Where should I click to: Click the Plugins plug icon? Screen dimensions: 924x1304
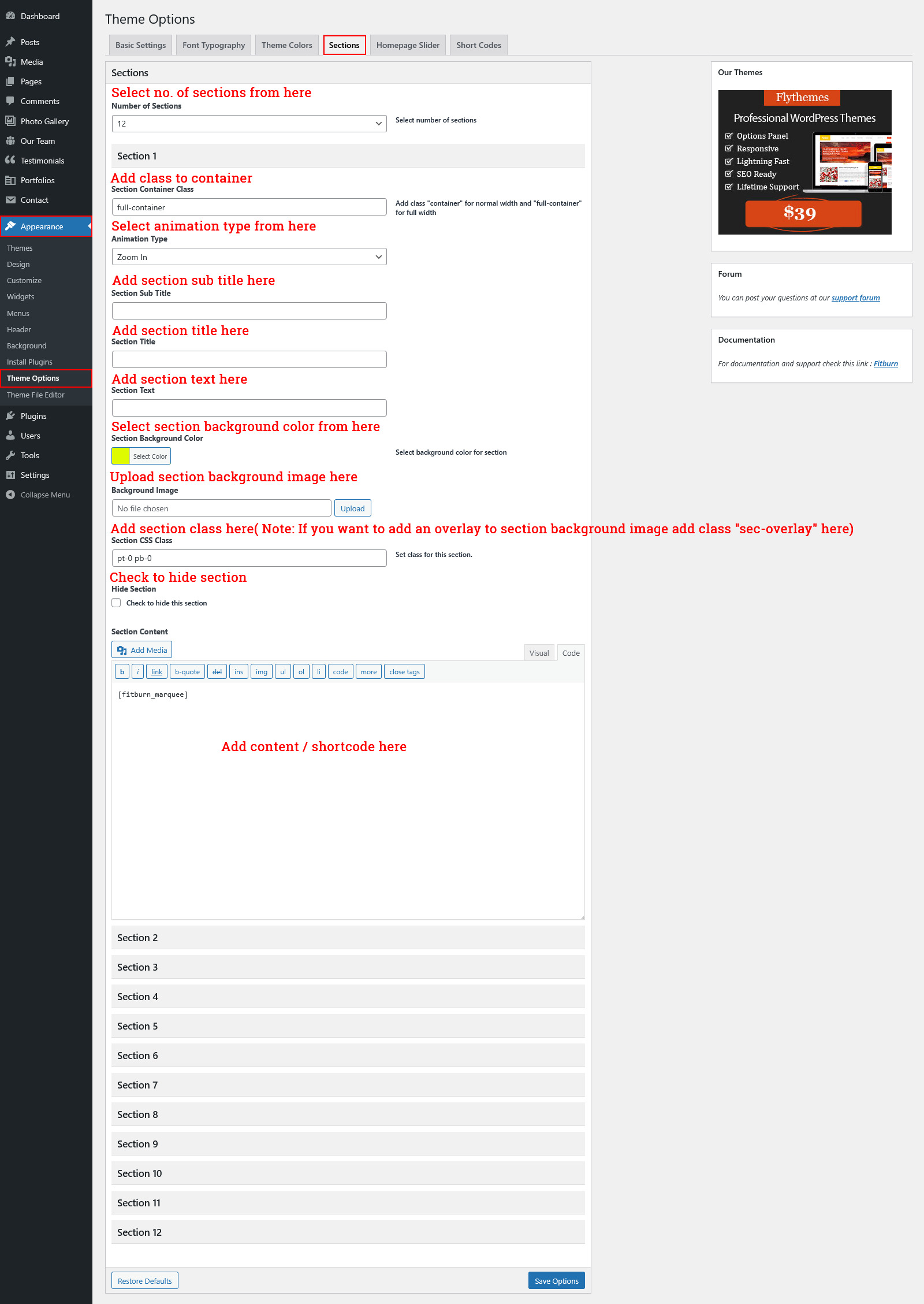[x=10, y=416]
